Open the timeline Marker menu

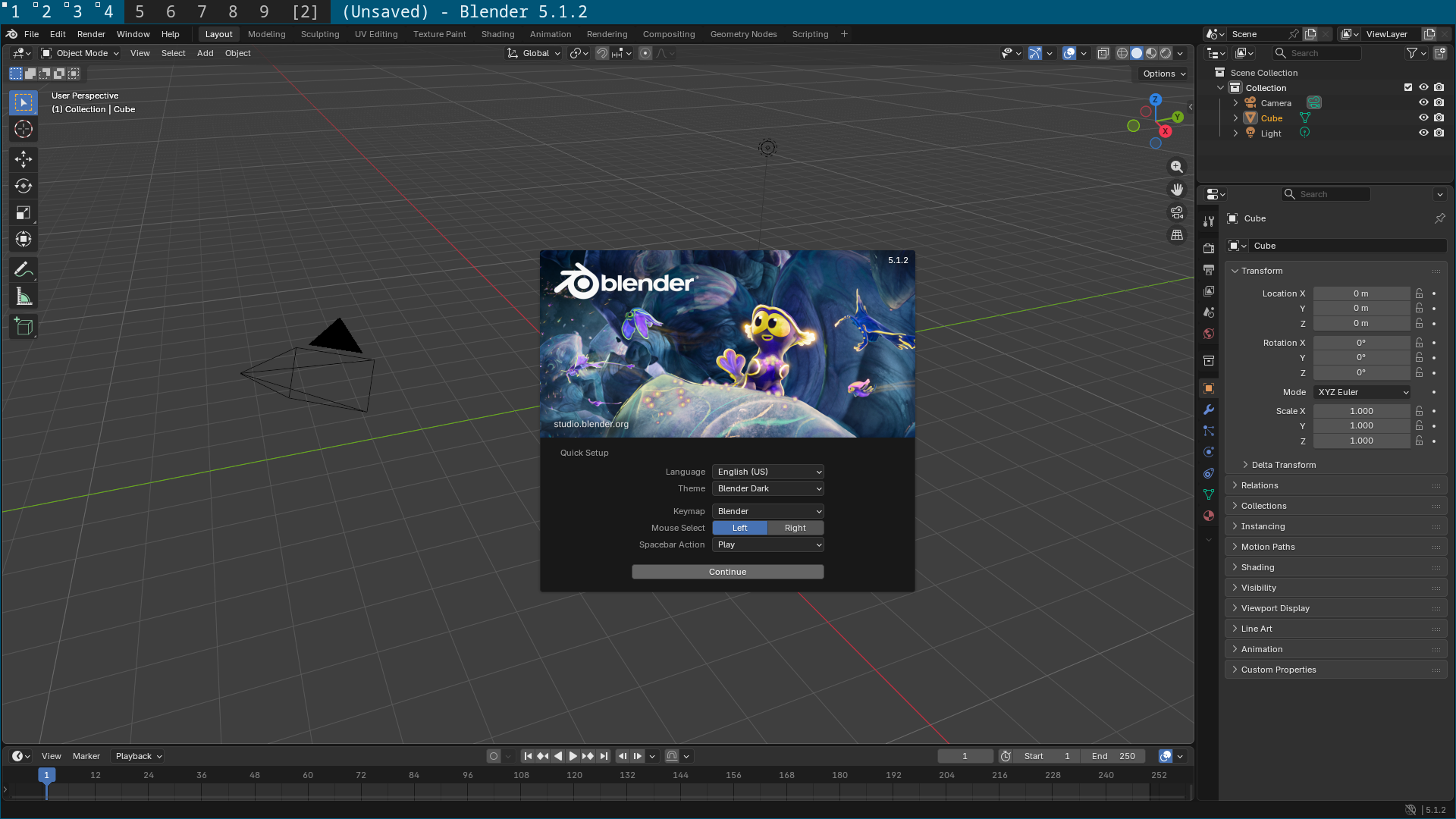pyautogui.click(x=86, y=756)
